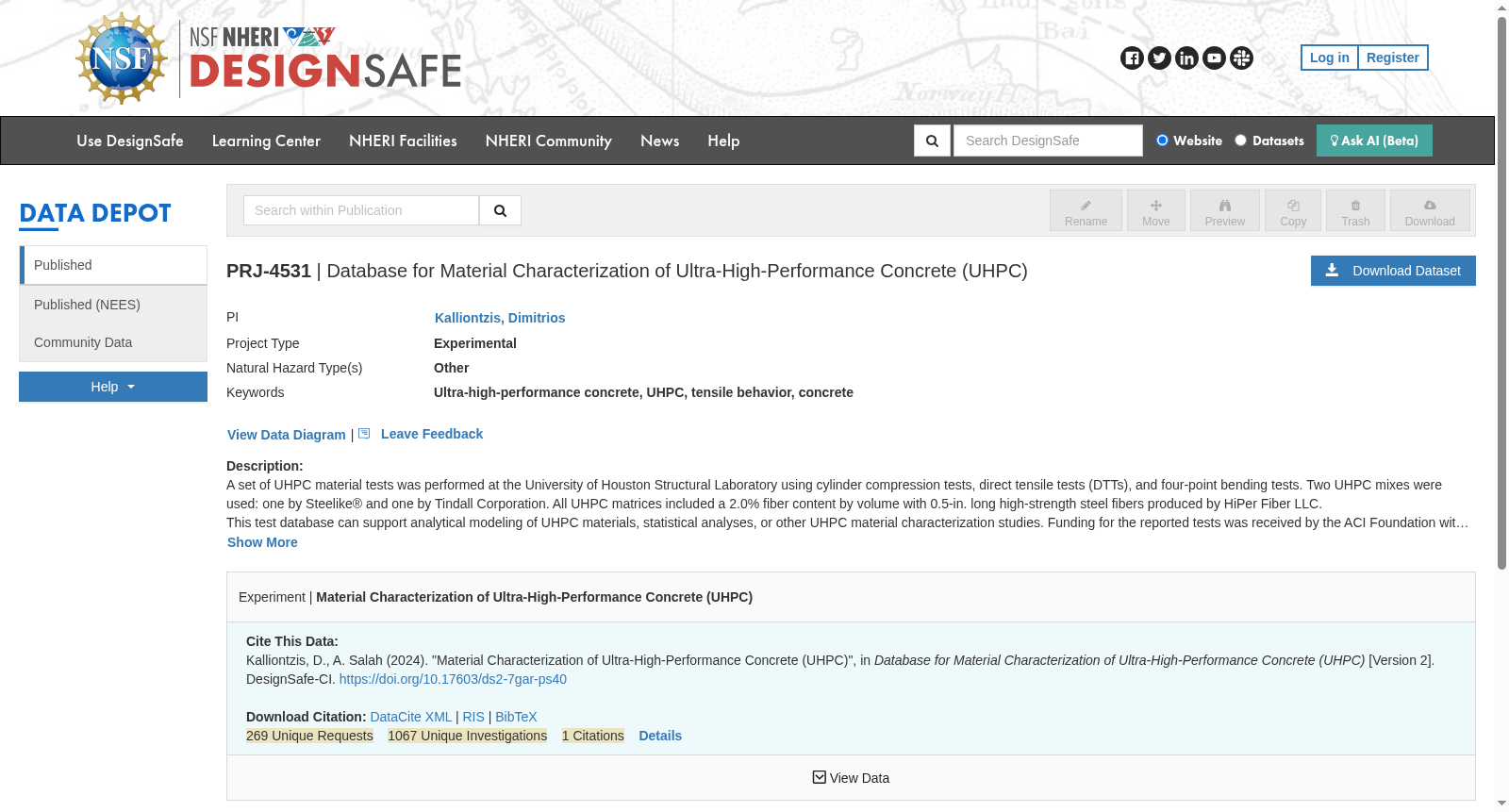This screenshot has width=1509, height=812.
Task: Open the NHERI Community menu
Action: (x=549, y=141)
